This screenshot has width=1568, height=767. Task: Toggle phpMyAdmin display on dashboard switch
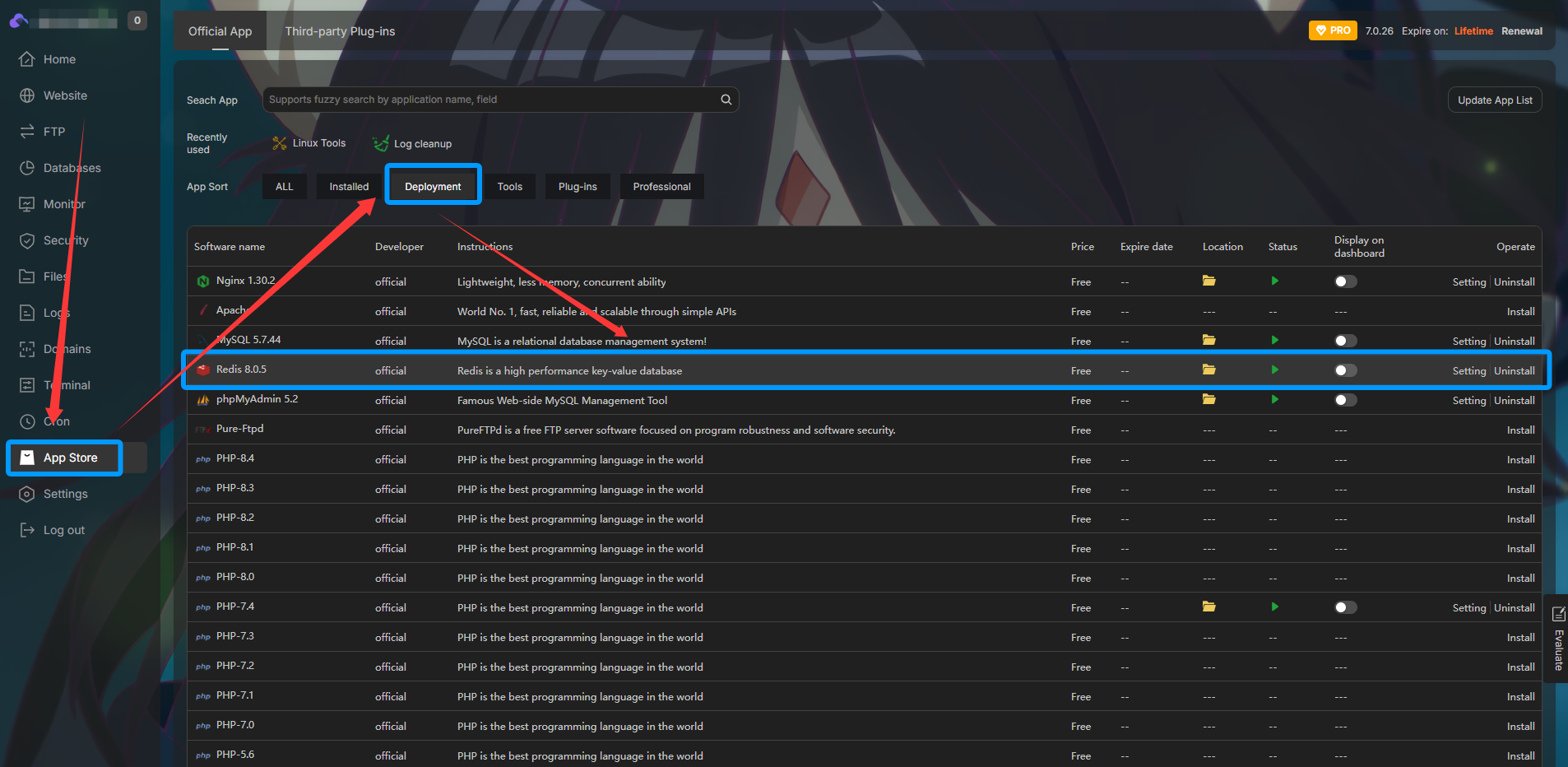click(1345, 400)
